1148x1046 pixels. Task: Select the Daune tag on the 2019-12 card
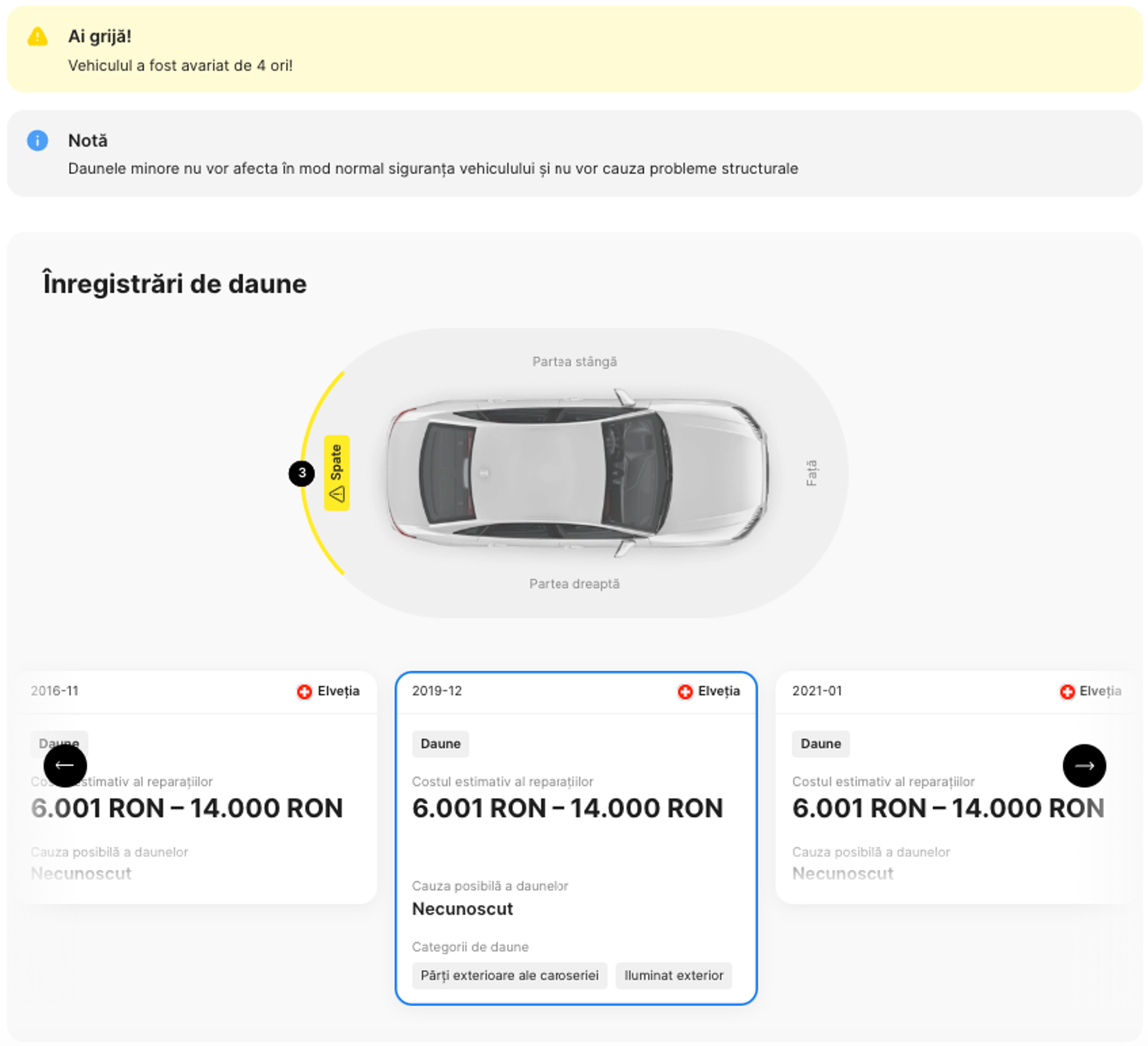coord(440,744)
